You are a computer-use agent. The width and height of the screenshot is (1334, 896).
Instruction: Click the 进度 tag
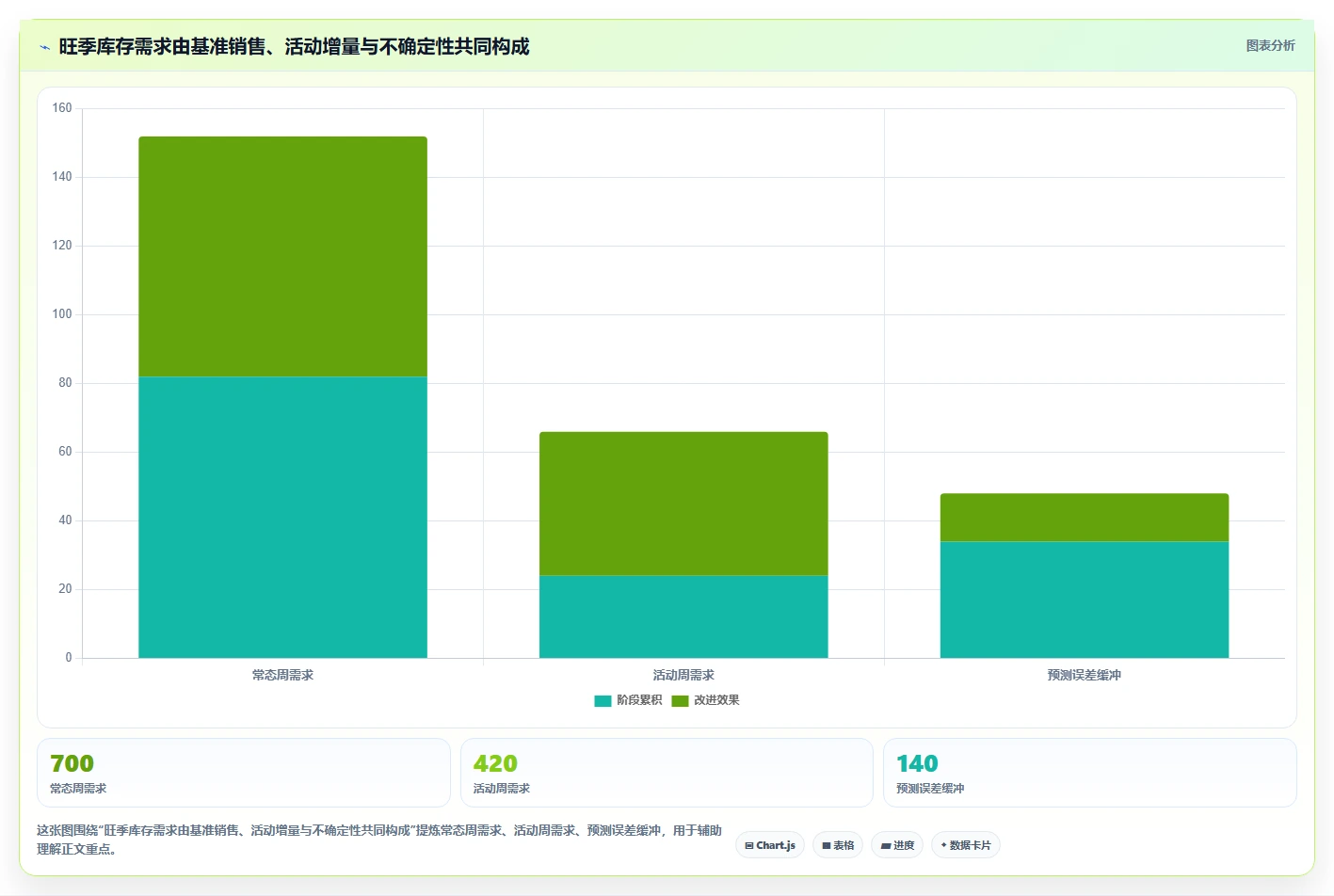coord(897,845)
